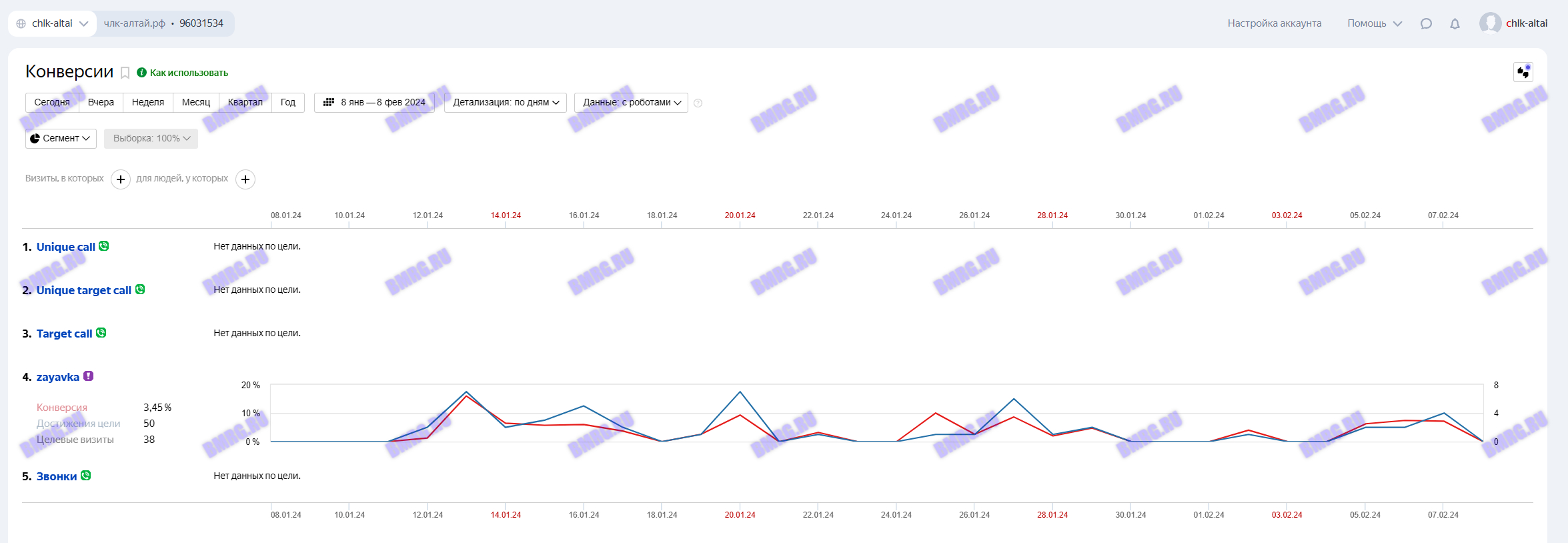Viewport: 1568px width, 543px height.
Task: Click the bookmark icon next to Конверсии
Action: [x=125, y=73]
